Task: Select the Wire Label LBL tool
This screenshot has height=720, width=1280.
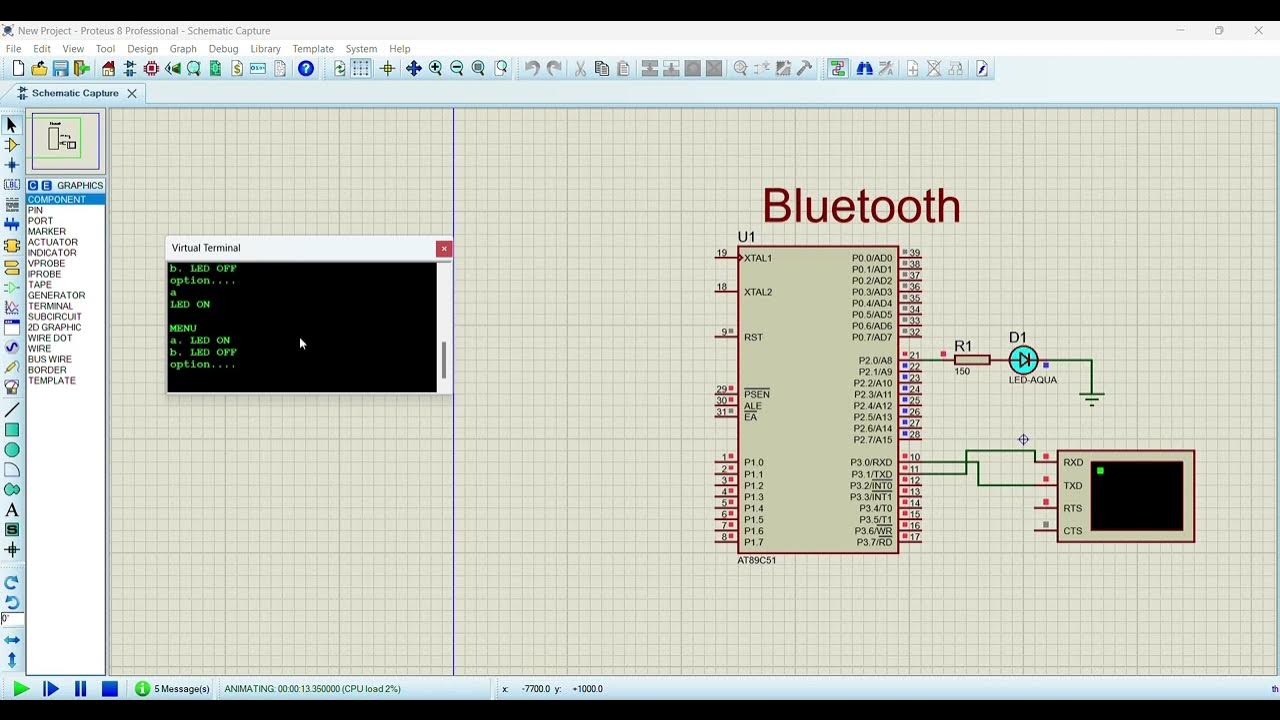Action: [12, 185]
